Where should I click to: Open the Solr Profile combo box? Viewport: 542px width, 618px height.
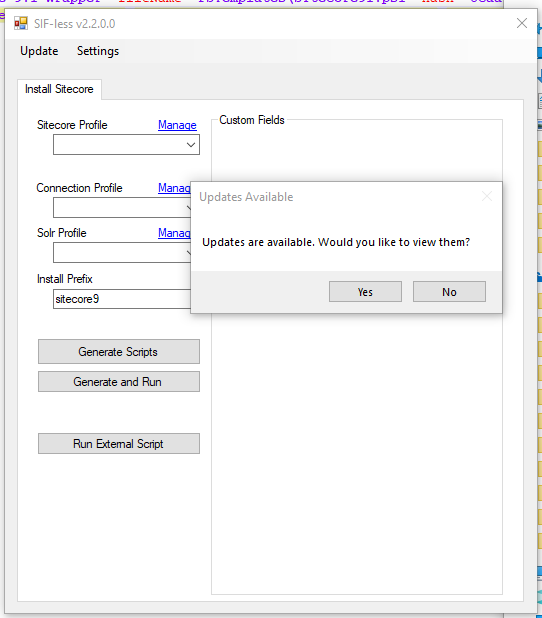click(x=122, y=253)
